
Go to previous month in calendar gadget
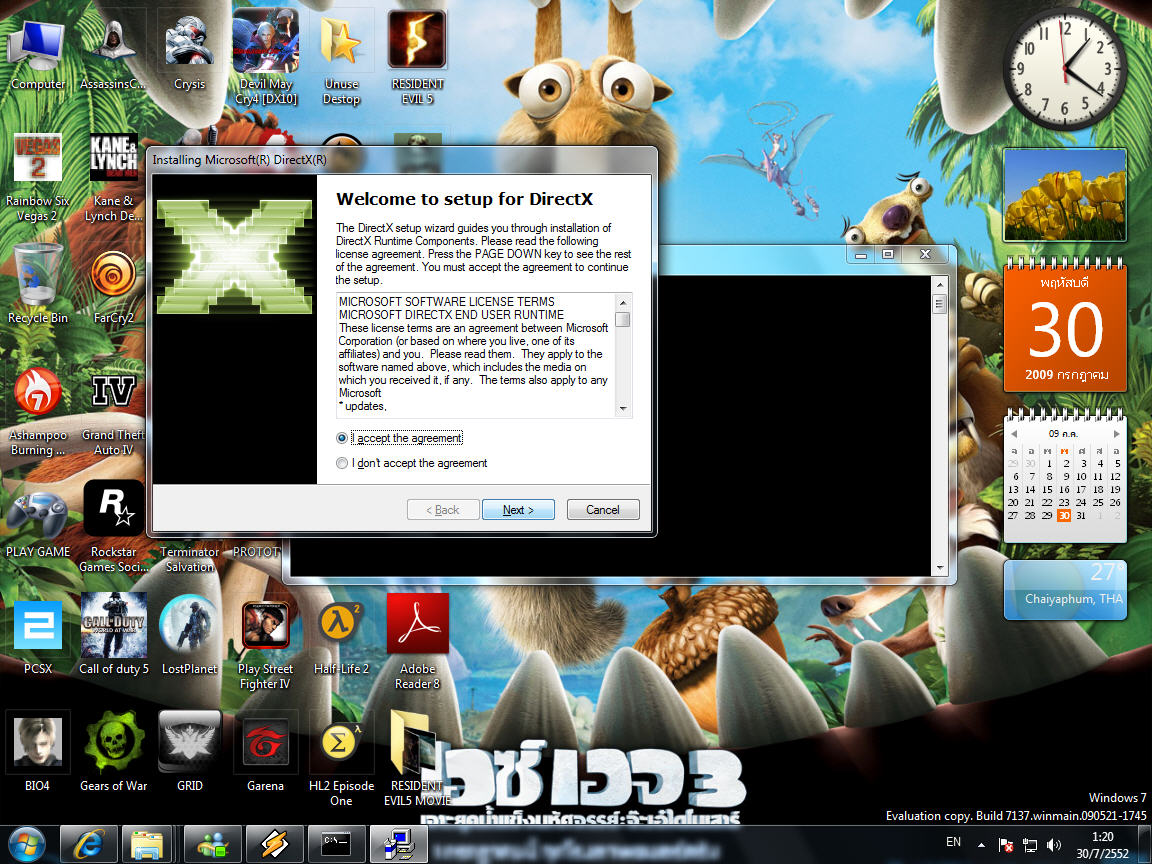click(x=1014, y=433)
